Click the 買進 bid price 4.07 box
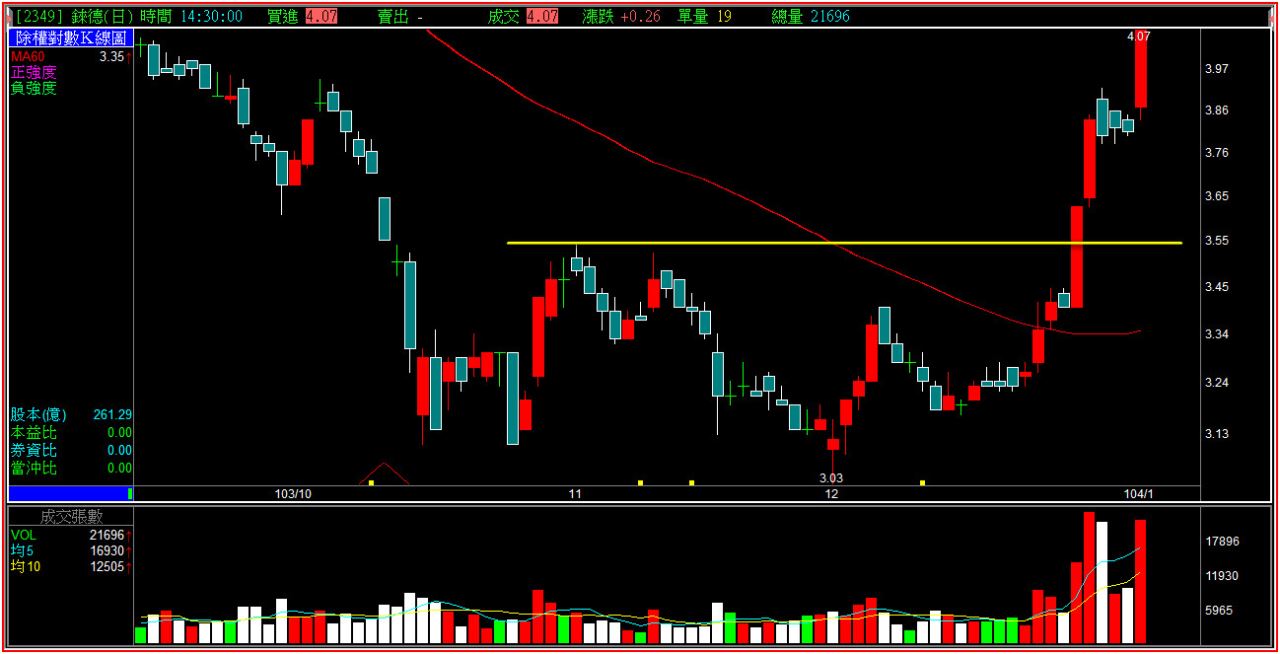 tap(321, 17)
